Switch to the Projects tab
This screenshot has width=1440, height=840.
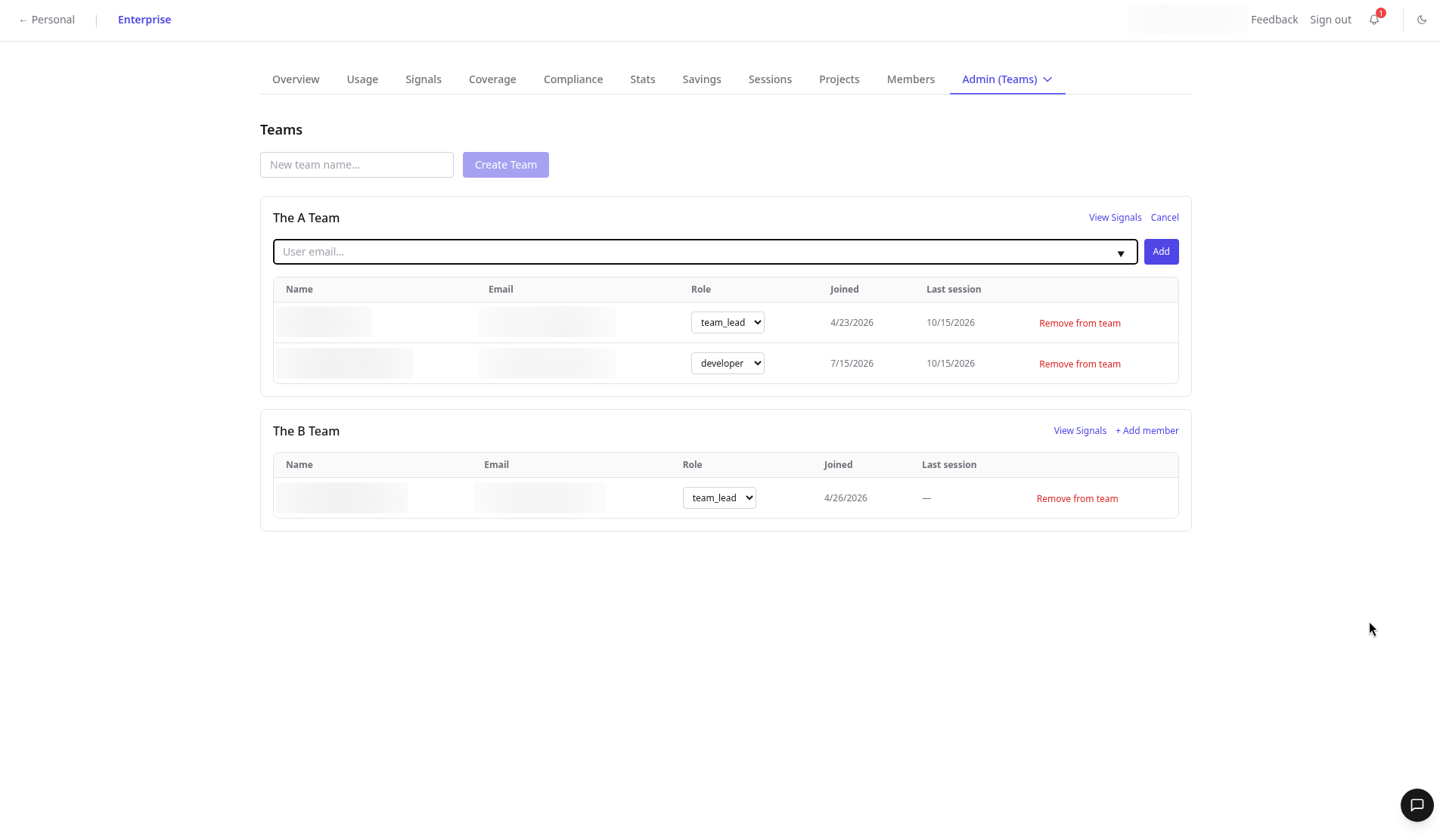pyautogui.click(x=839, y=79)
